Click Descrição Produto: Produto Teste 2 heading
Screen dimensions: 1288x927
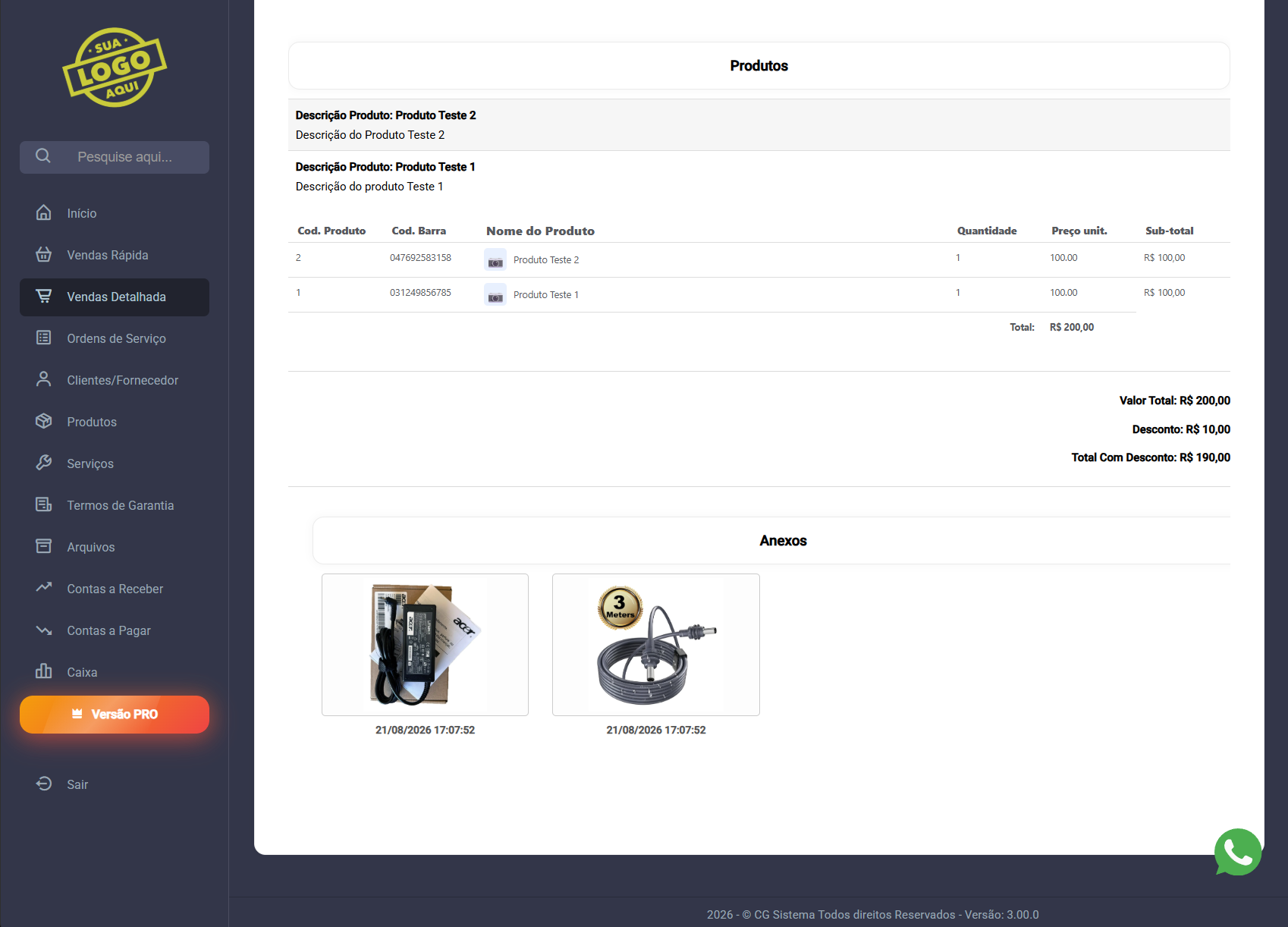385,115
